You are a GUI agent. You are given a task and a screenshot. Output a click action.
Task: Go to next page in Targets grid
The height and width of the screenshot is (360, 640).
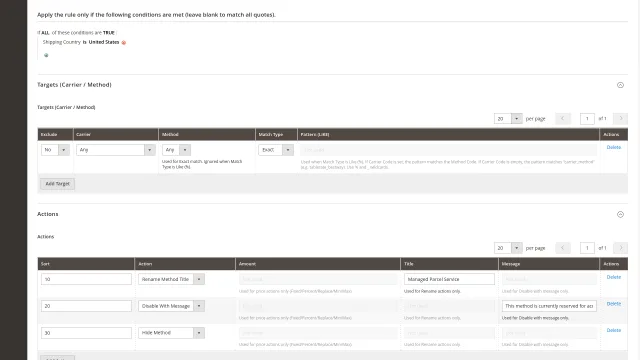pos(620,118)
